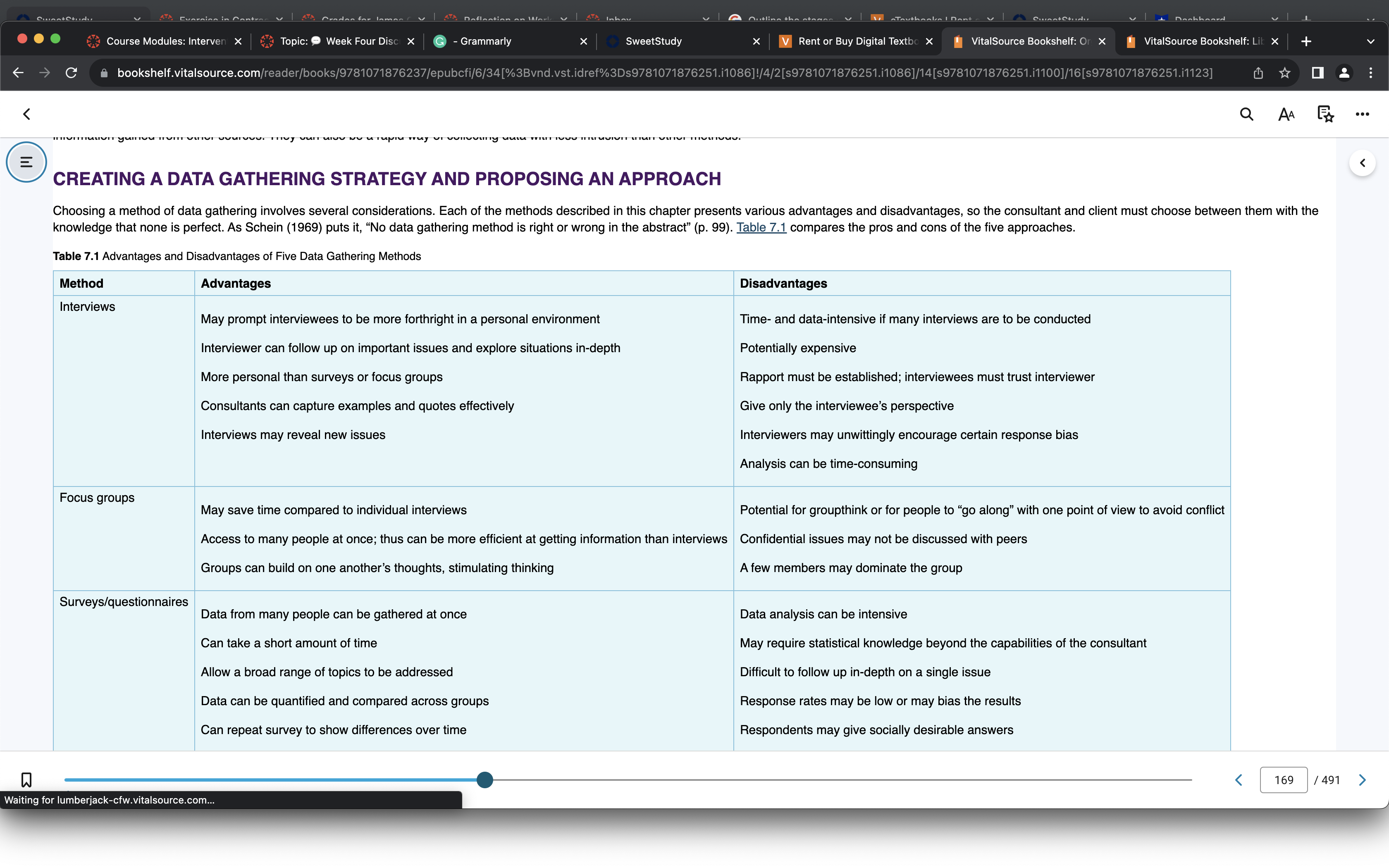Viewport: 1389px width, 868px height.
Task: Switch to Topic: Week Four Disc tab
Action: tap(338, 41)
